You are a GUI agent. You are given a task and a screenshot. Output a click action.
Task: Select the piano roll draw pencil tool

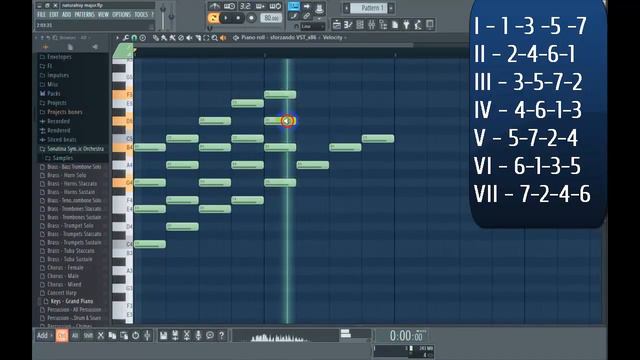pyautogui.click(x=156, y=38)
